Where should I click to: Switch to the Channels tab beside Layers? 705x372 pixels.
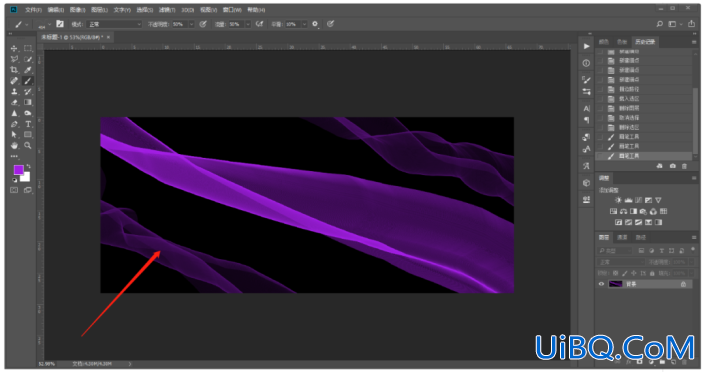click(x=622, y=238)
